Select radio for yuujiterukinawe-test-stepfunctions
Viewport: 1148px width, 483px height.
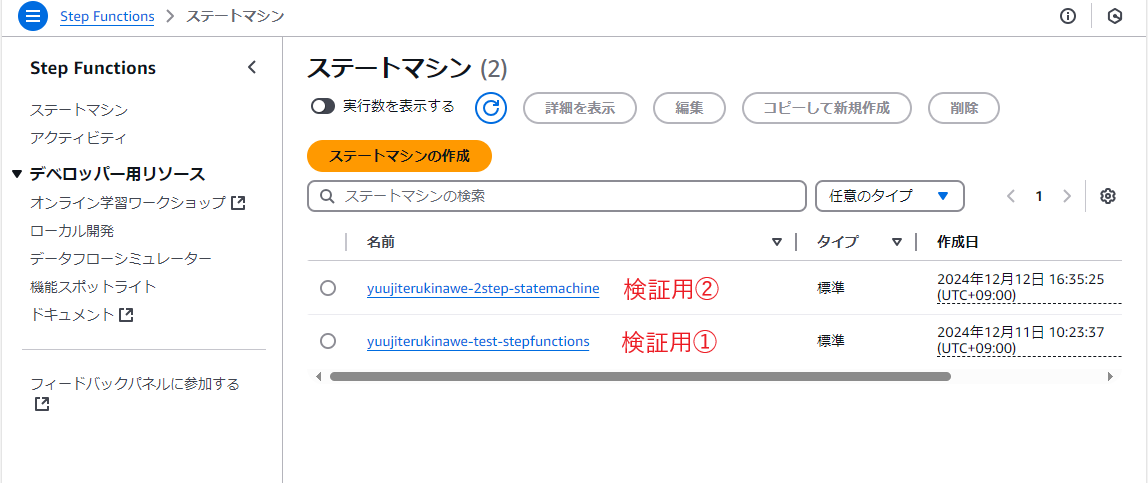[x=328, y=341]
